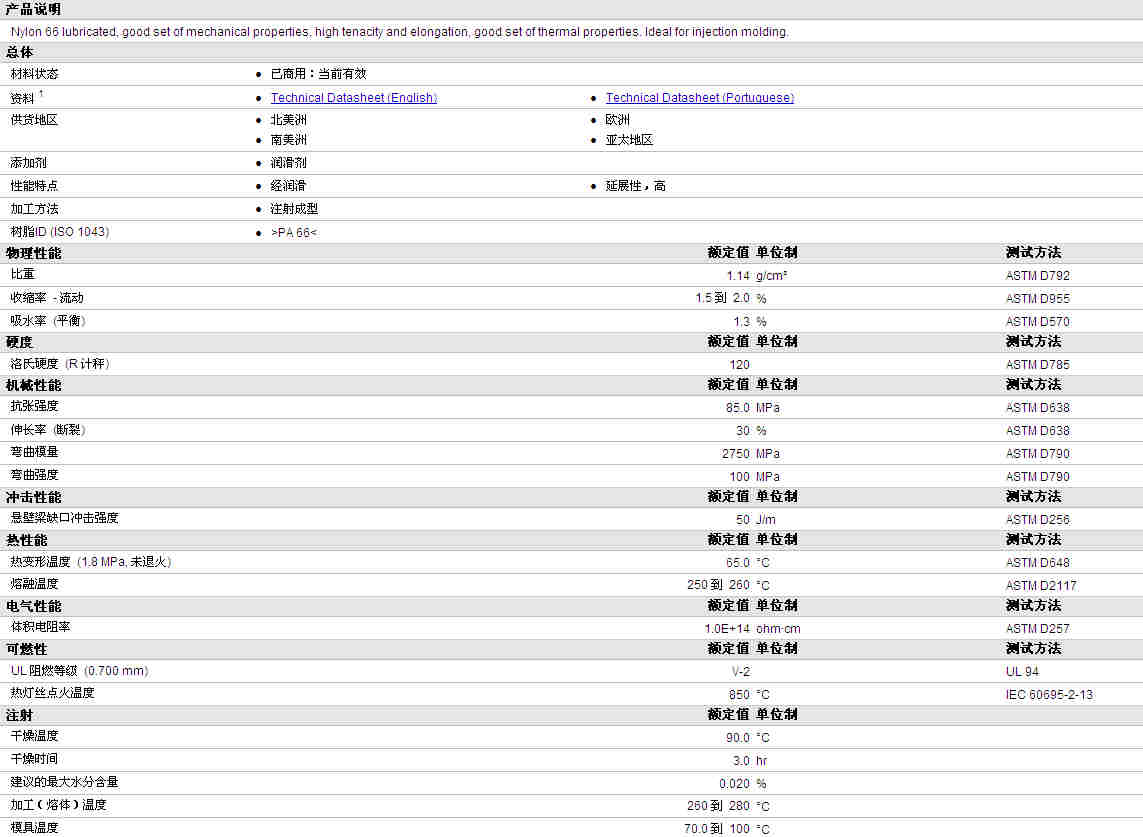The width and height of the screenshot is (1143, 837).
Task: Click the UL 阻燃等级 (0.700 mm) label
Action: 79,671
